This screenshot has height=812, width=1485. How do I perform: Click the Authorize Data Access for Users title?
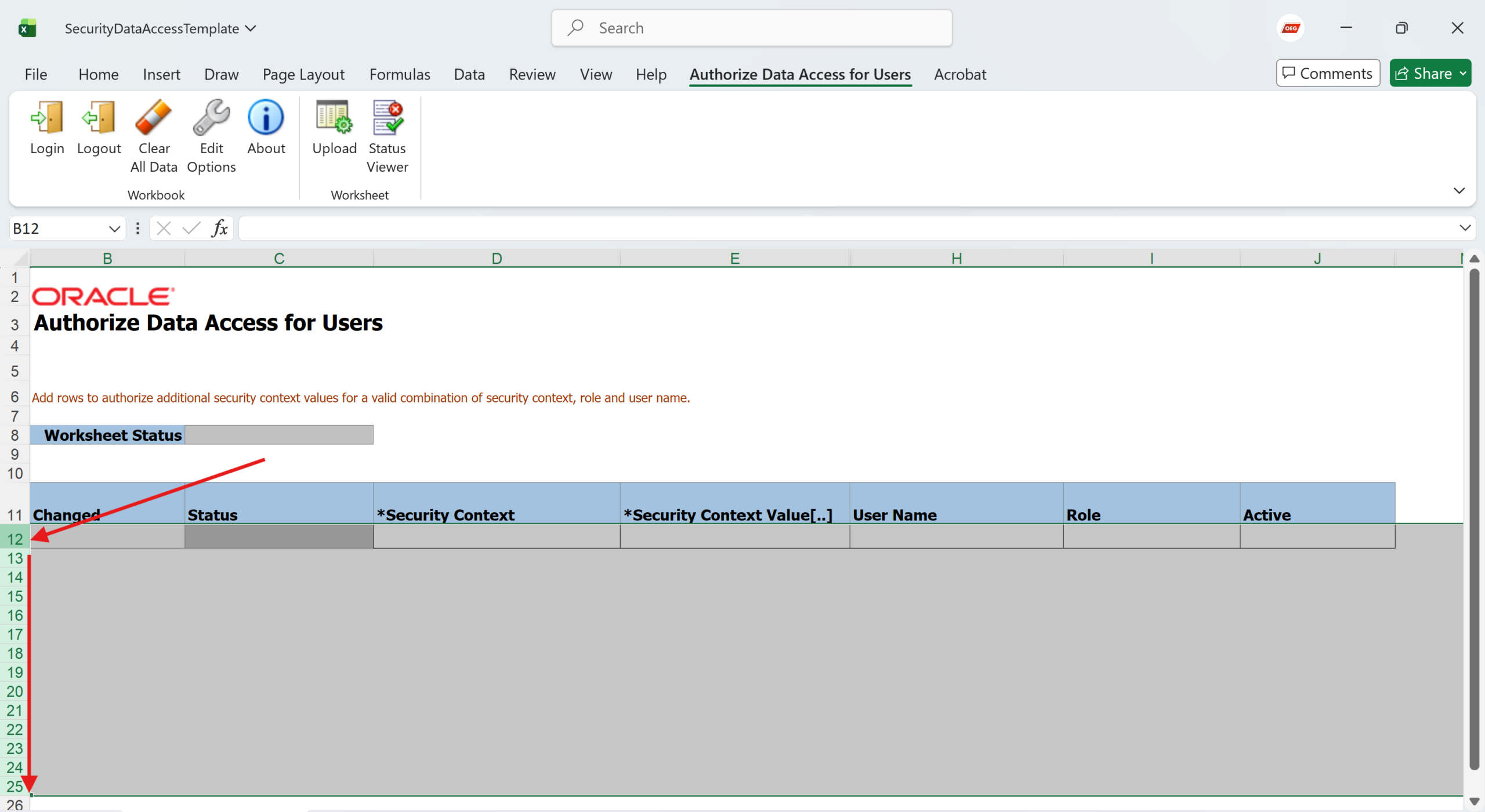[x=208, y=322]
